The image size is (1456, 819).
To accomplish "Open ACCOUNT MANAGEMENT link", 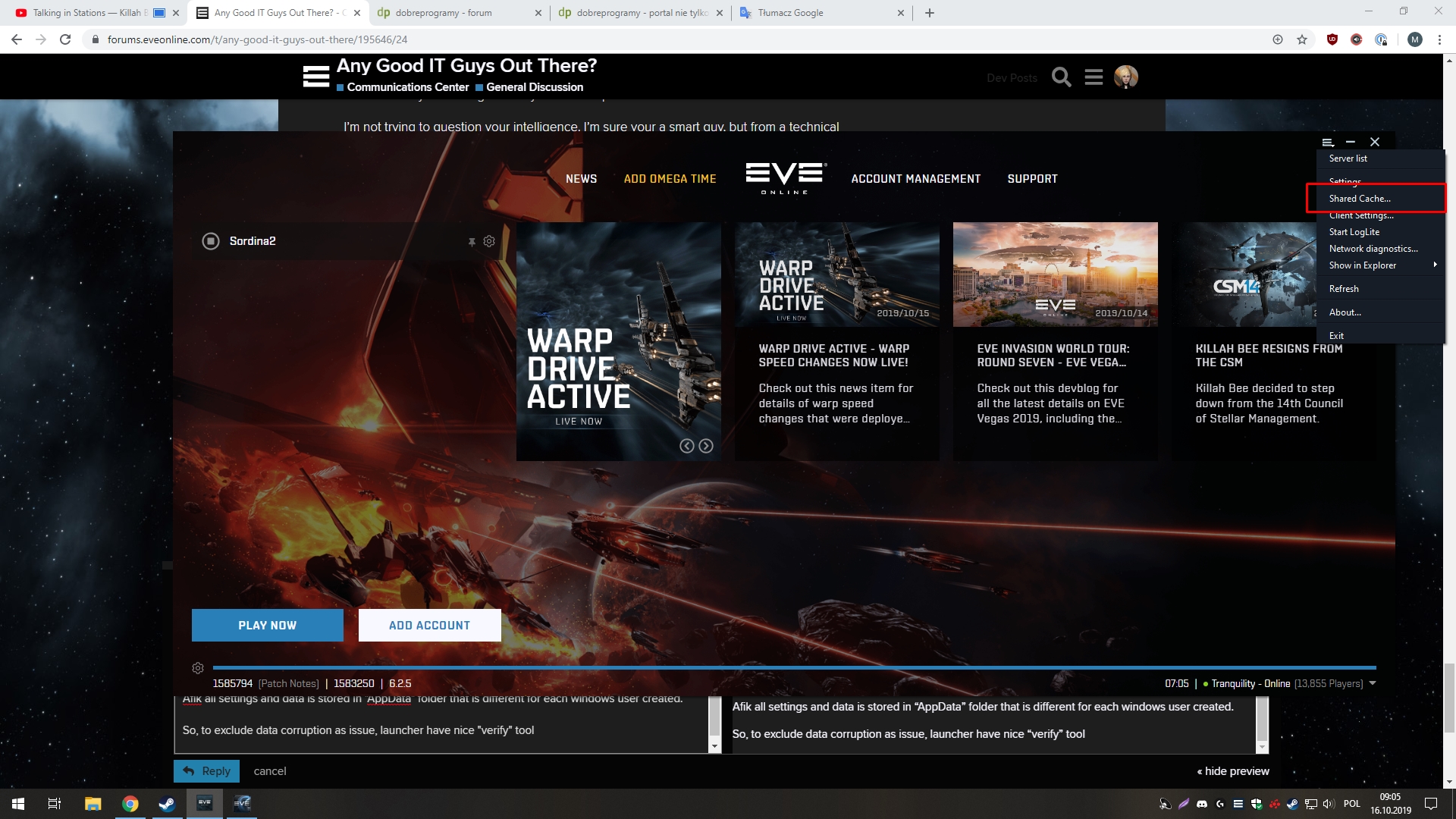I will tap(916, 179).
